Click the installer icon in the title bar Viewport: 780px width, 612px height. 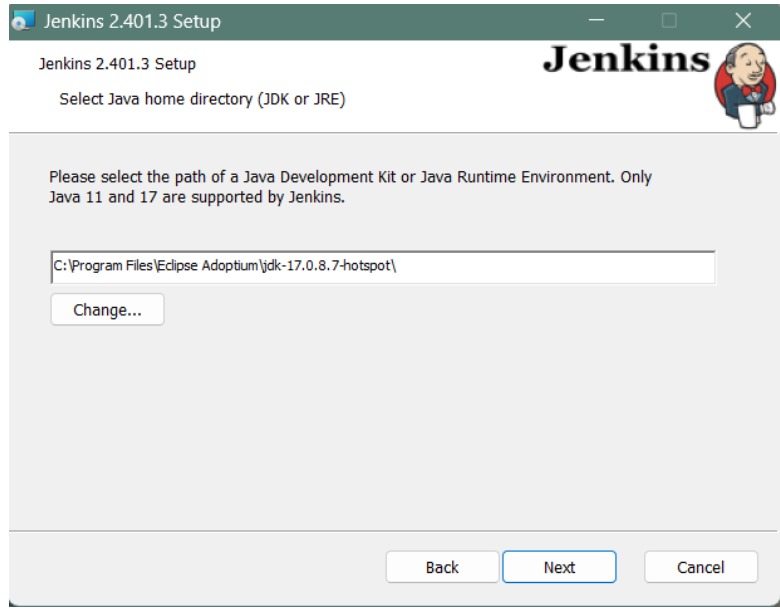23,21
